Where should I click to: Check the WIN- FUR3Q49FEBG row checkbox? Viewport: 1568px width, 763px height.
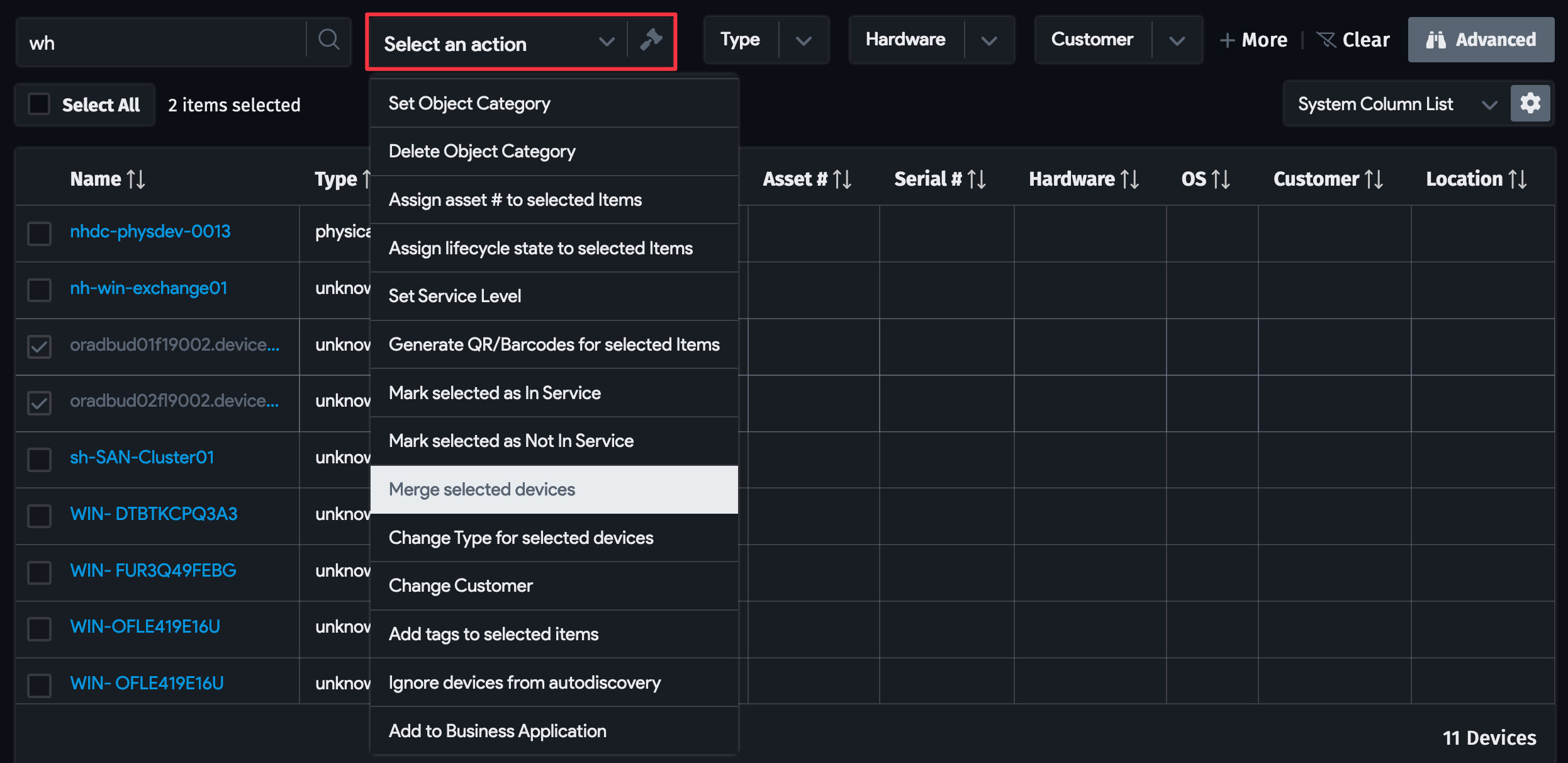[39, 573]
